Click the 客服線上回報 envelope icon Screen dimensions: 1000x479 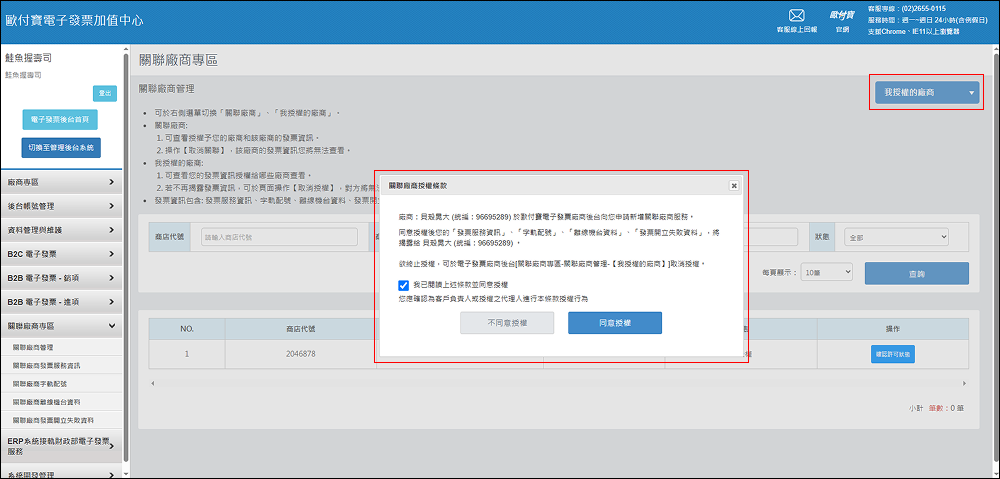[x=796, y=16]
